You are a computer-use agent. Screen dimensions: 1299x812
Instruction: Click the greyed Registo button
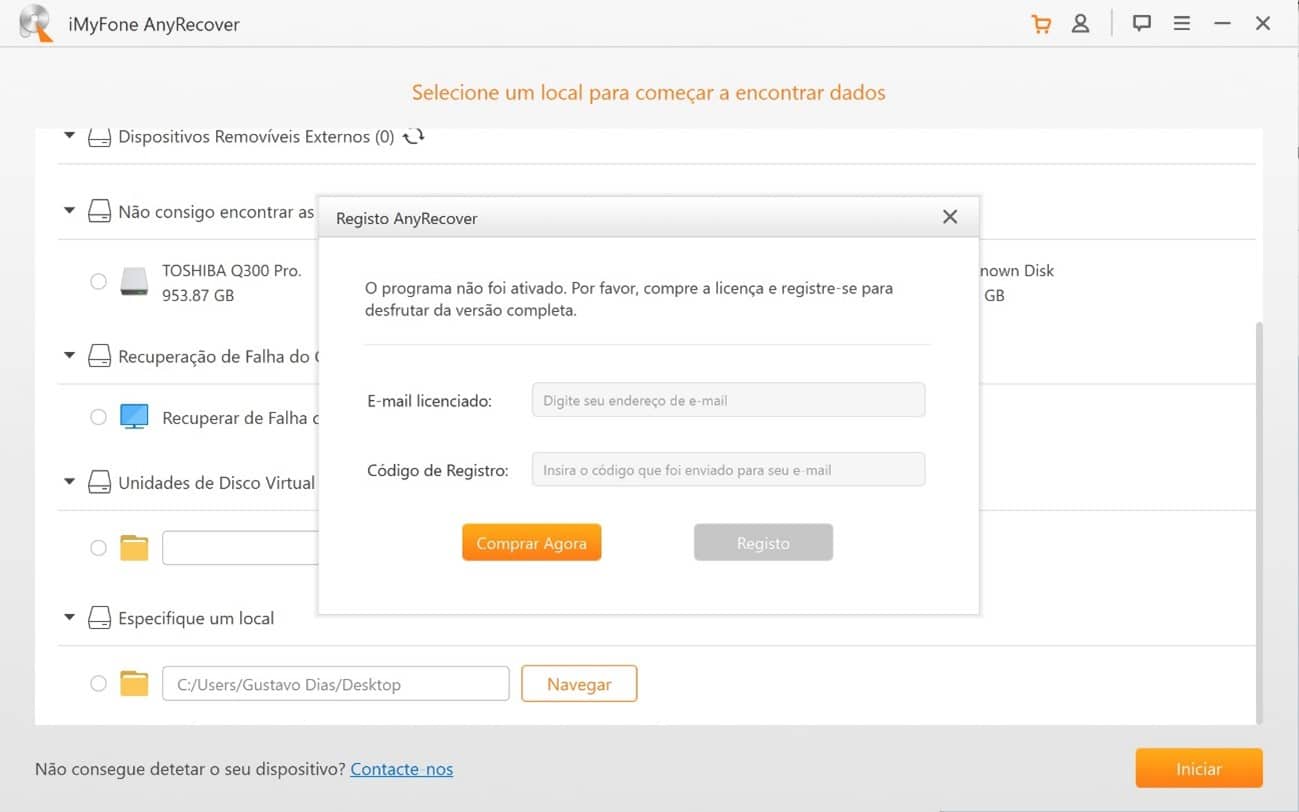click(763, 543)
